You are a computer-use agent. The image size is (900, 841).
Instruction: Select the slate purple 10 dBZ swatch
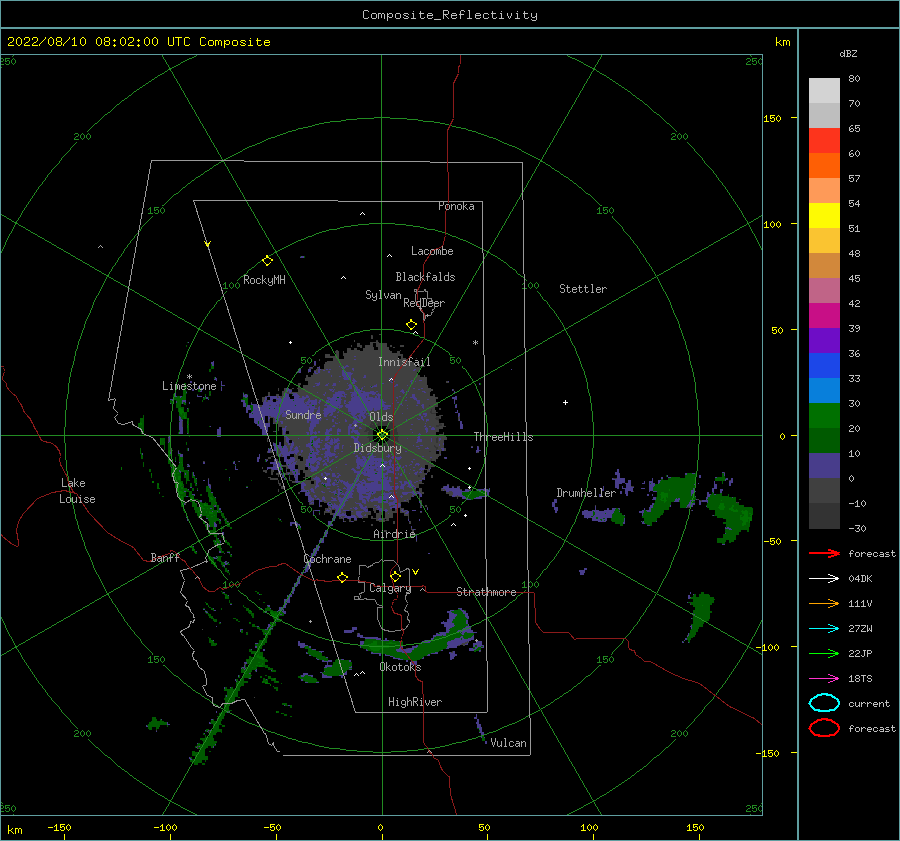[824, 466]
